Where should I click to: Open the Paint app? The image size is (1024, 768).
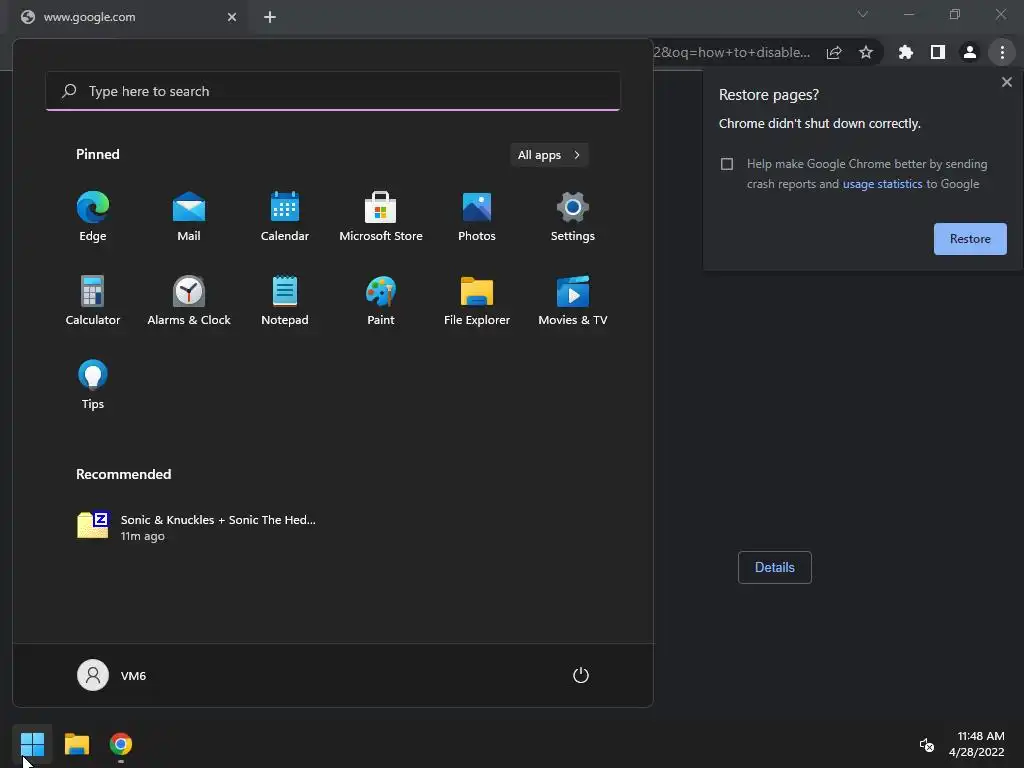click(x=381, y=300)
